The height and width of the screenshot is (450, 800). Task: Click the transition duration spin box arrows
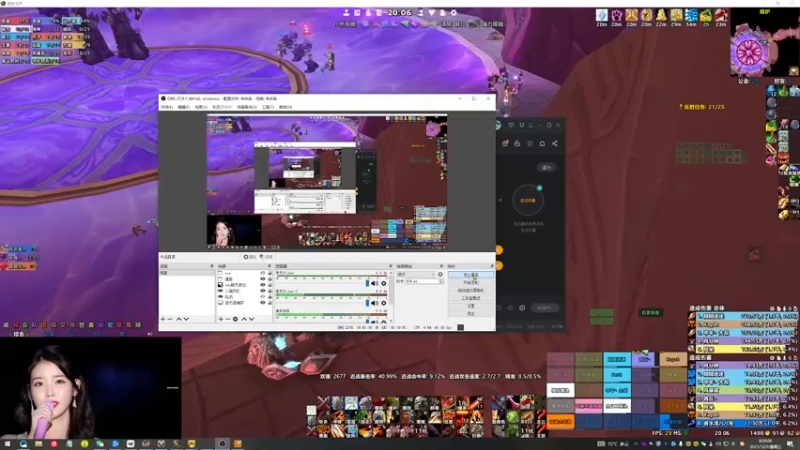point(441,281)
